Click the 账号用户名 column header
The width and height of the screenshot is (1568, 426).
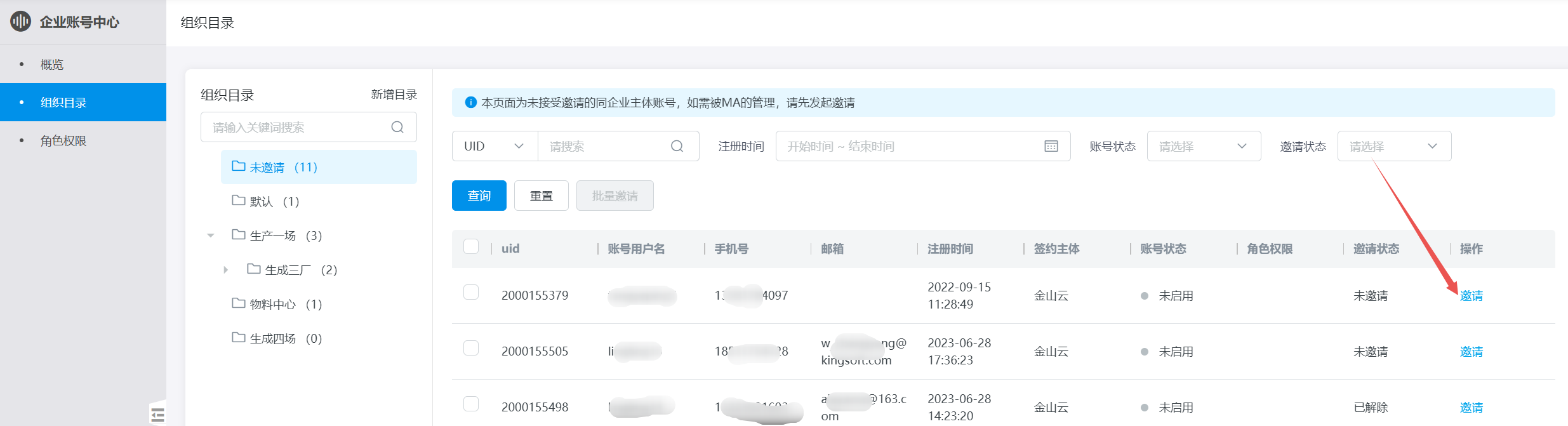636,248
